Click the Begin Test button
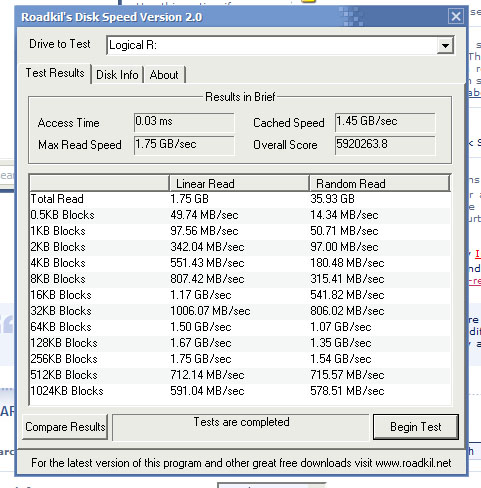The height and width of the screenshot is (488, 481). 416,427
